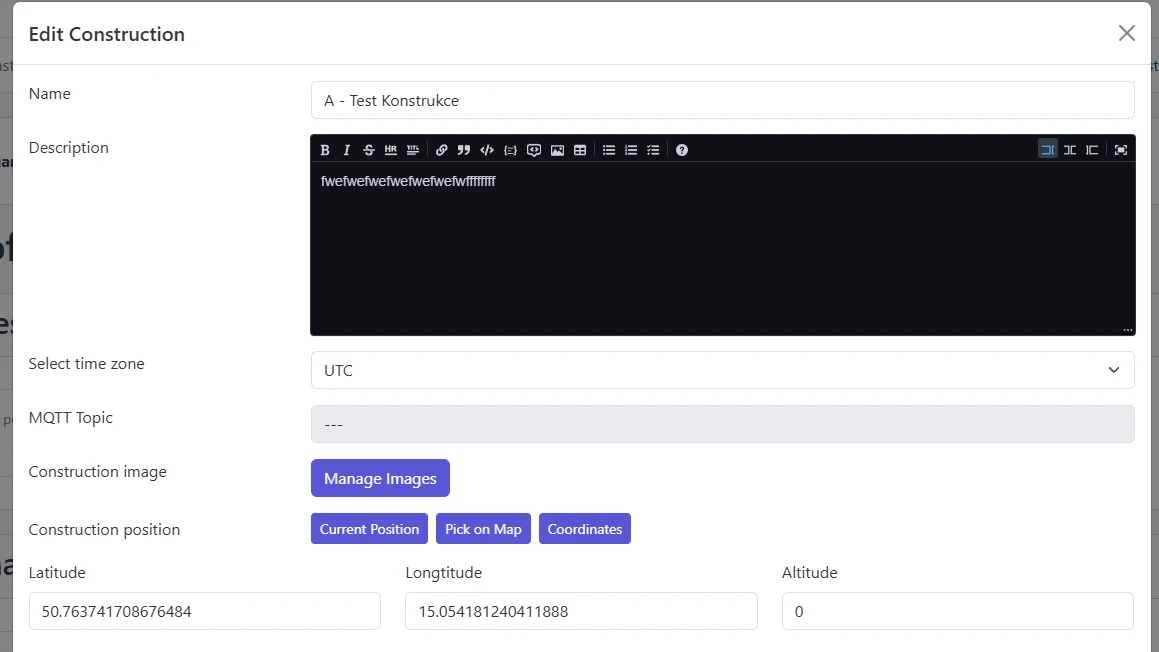The width and height of the screenshot is (1159, 652).
Task: Open Pick on Map position selector
Action: pyautogui.click(x=483, y=528)
